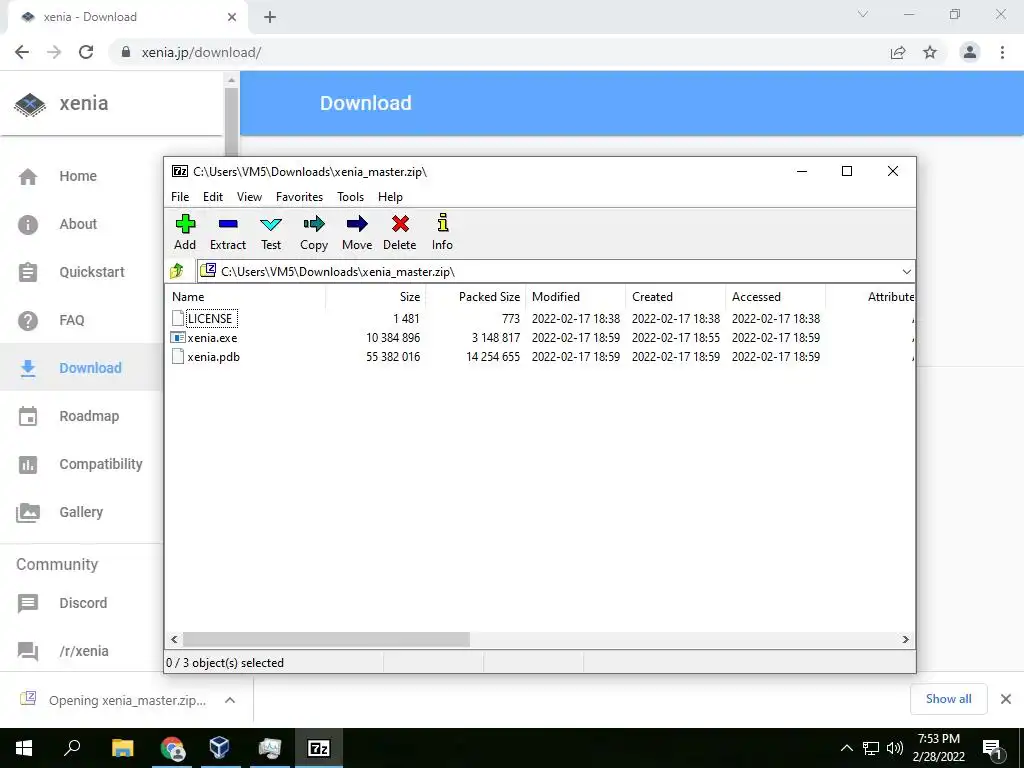Expand the xenia_master.zip download options chevron

pyautogui.click(x=230, y=700)
